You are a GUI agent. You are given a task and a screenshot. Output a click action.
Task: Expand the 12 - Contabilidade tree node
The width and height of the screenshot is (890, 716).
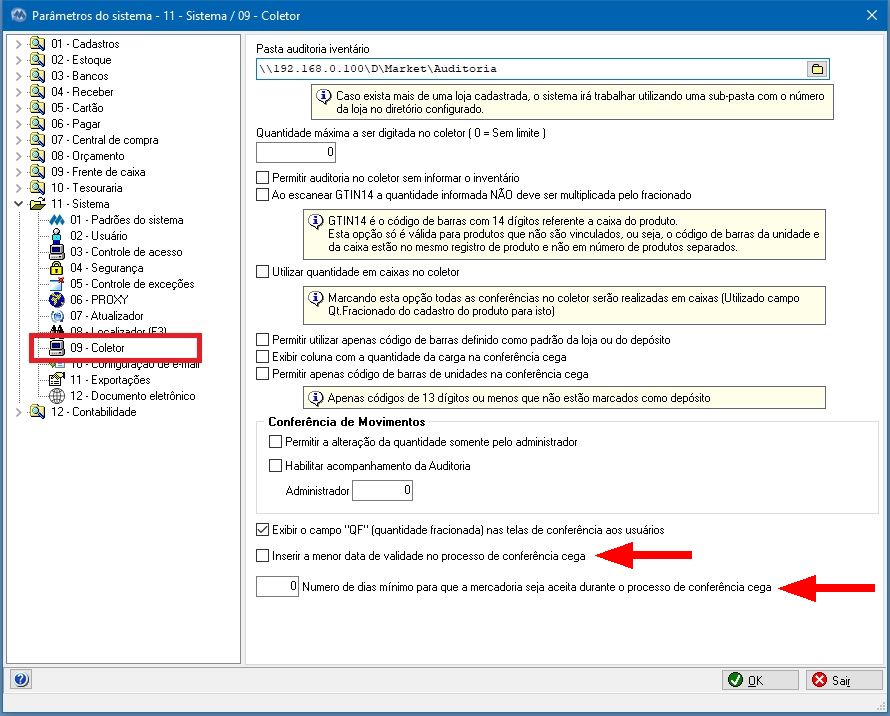[x=18, y=412]
